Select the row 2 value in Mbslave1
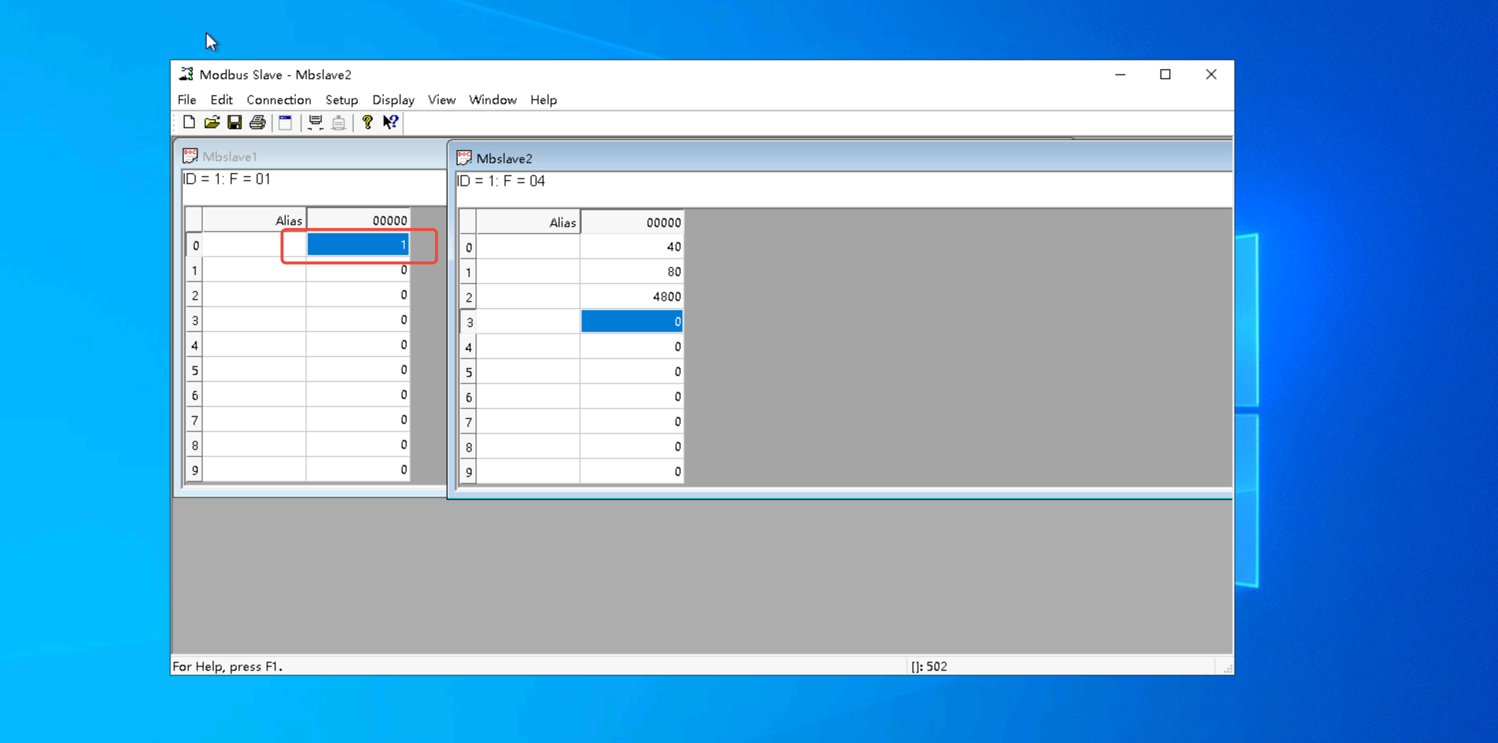This screenshot has width=1498, height=743. click(358, 295)
